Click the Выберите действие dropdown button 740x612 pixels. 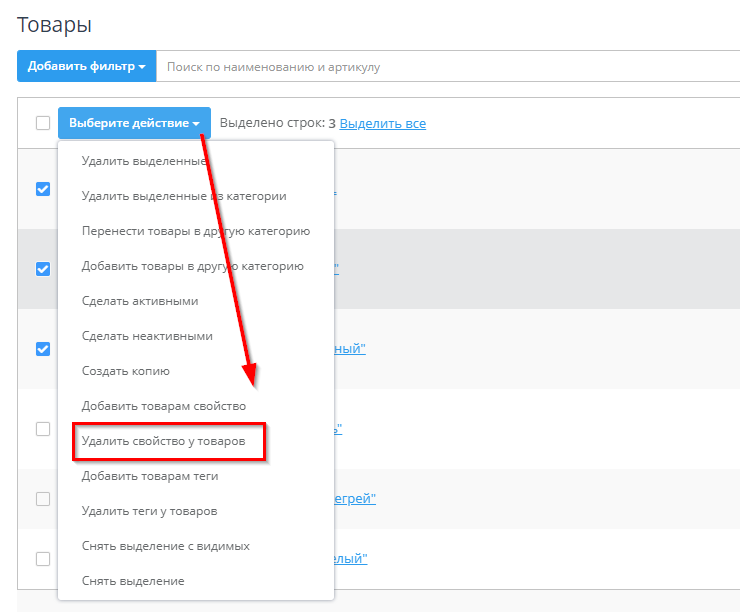[x=134, y=123]
